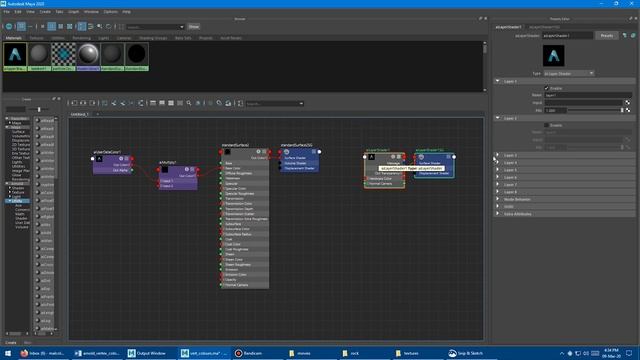Expand the Extra Attributes section
Screen dimensions: 640x360
498,214
